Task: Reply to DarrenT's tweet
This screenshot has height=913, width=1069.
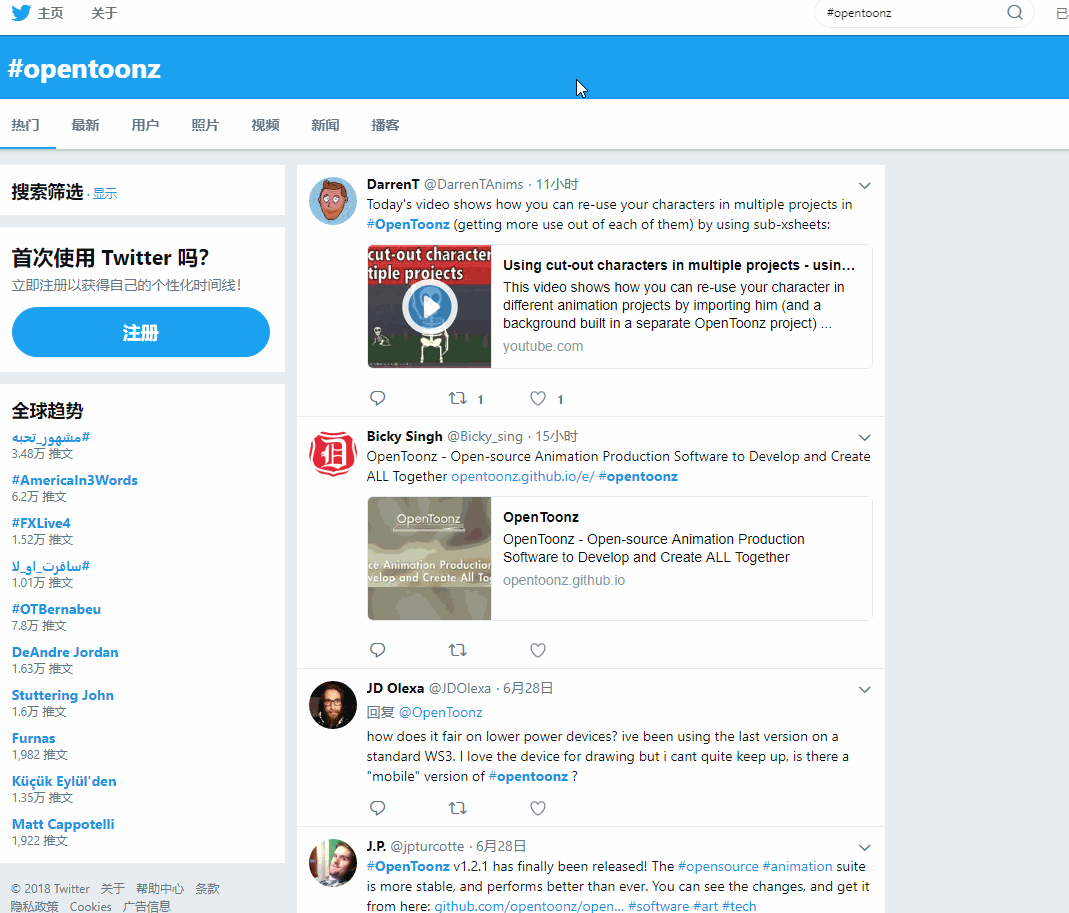Action: click(x=377, y=398)
